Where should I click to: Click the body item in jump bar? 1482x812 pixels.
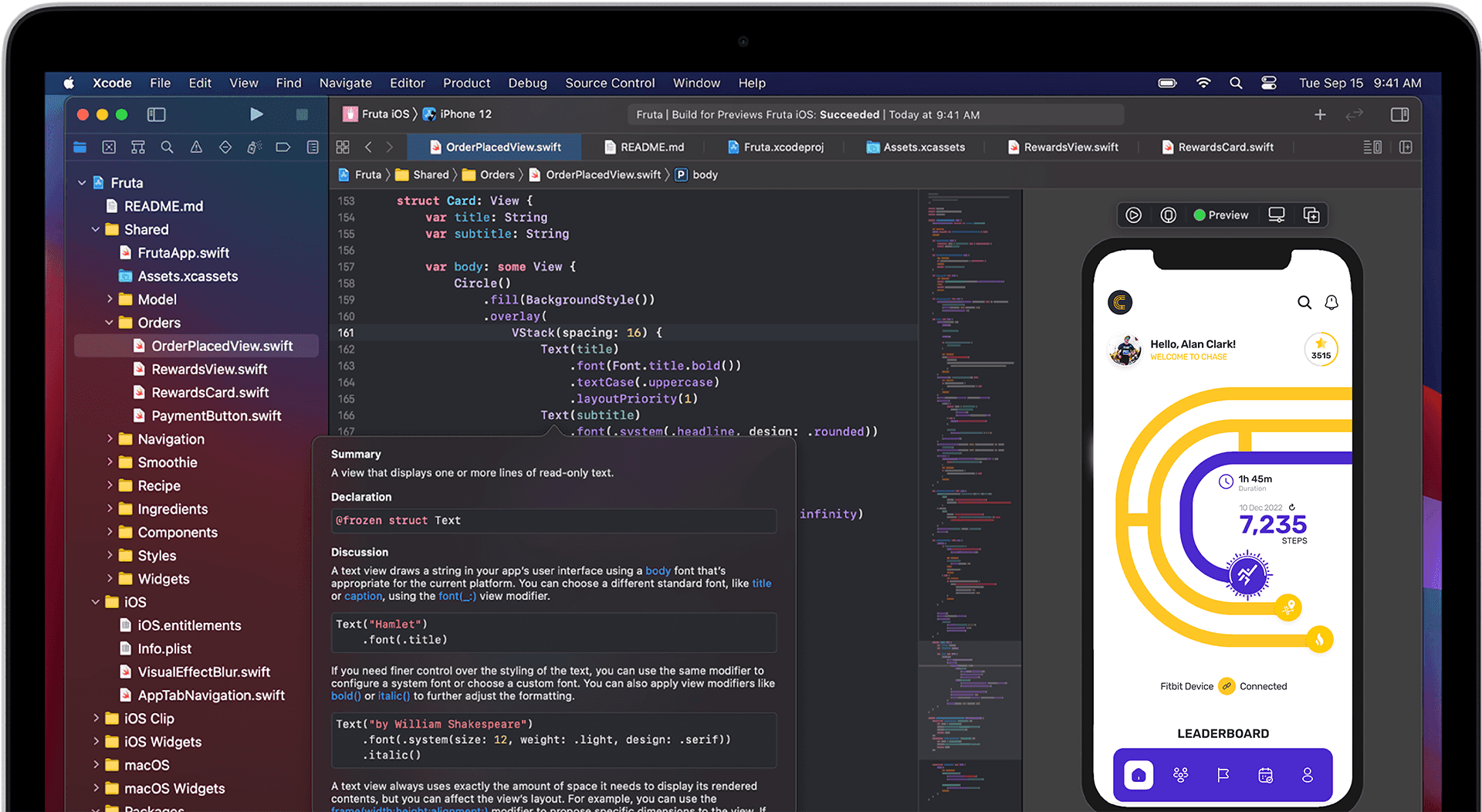click(697, 175)
